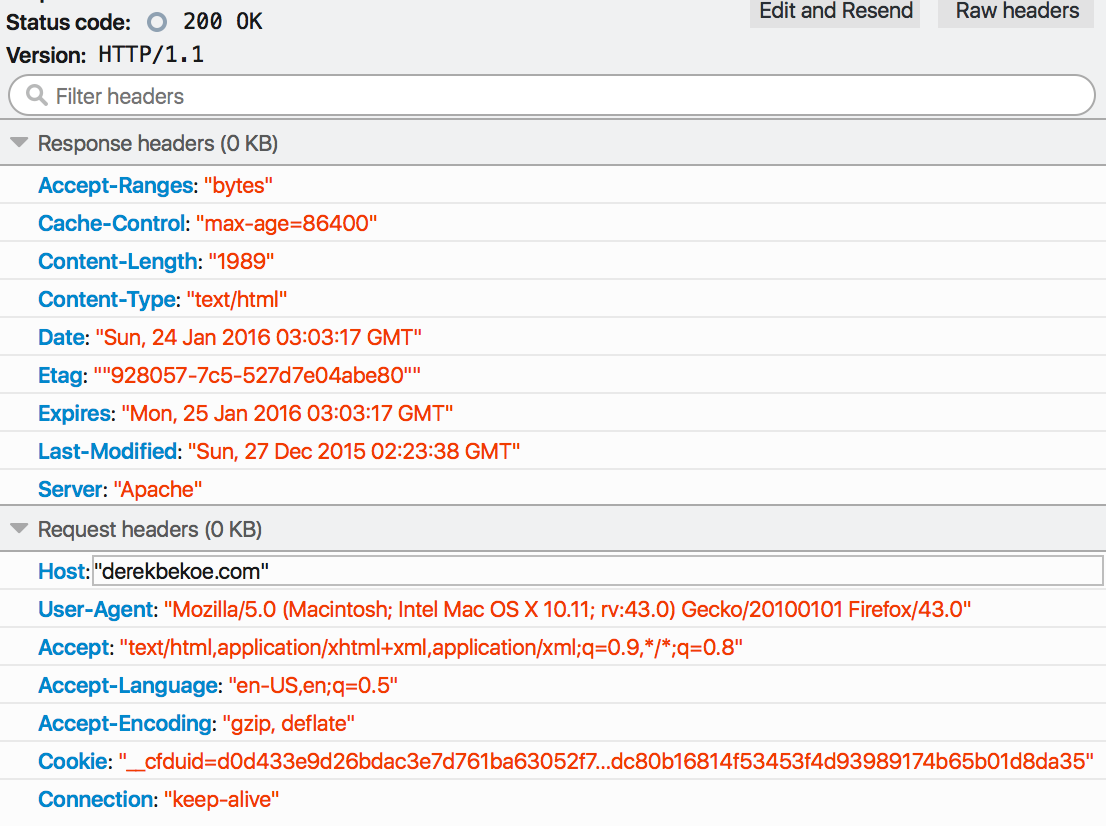The image size is (1106, 826).
Task: Click the Cookie header name label
Action: click(73, 763)
